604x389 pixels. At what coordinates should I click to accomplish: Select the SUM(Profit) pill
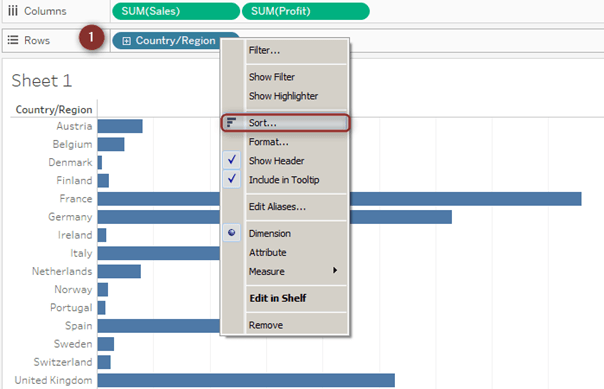[x=305, y=11]
